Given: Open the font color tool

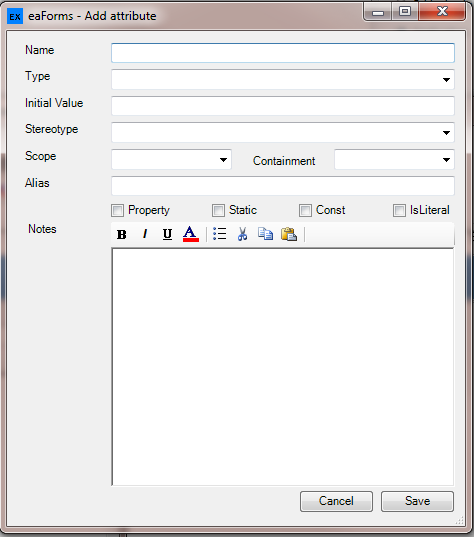Looking at the screenshot, I should click(x=191, y=235).
